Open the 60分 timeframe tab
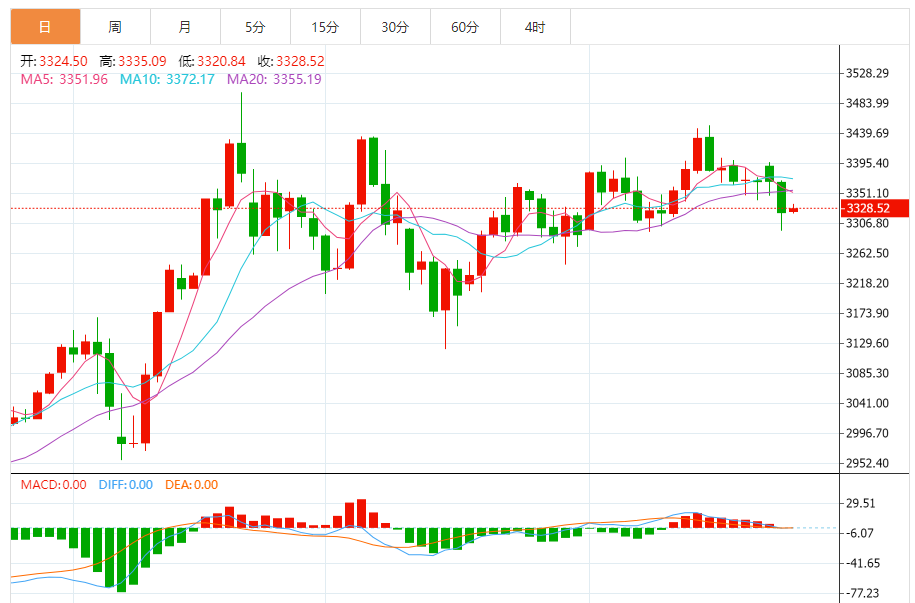This screenshot has height=603, width=915. (466, 27)
